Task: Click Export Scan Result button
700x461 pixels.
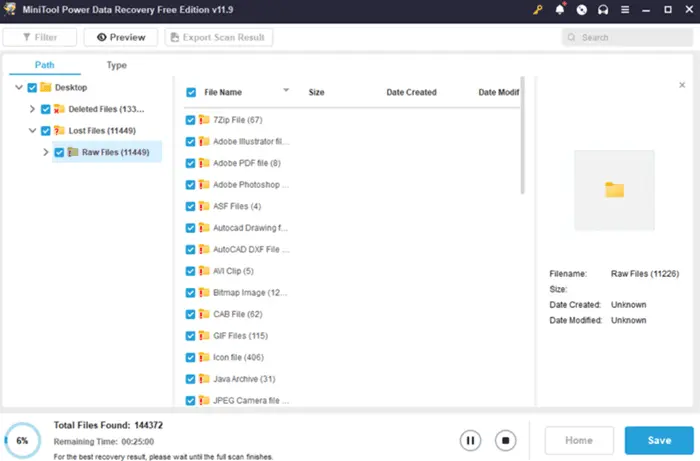Action: coord(219,37)
